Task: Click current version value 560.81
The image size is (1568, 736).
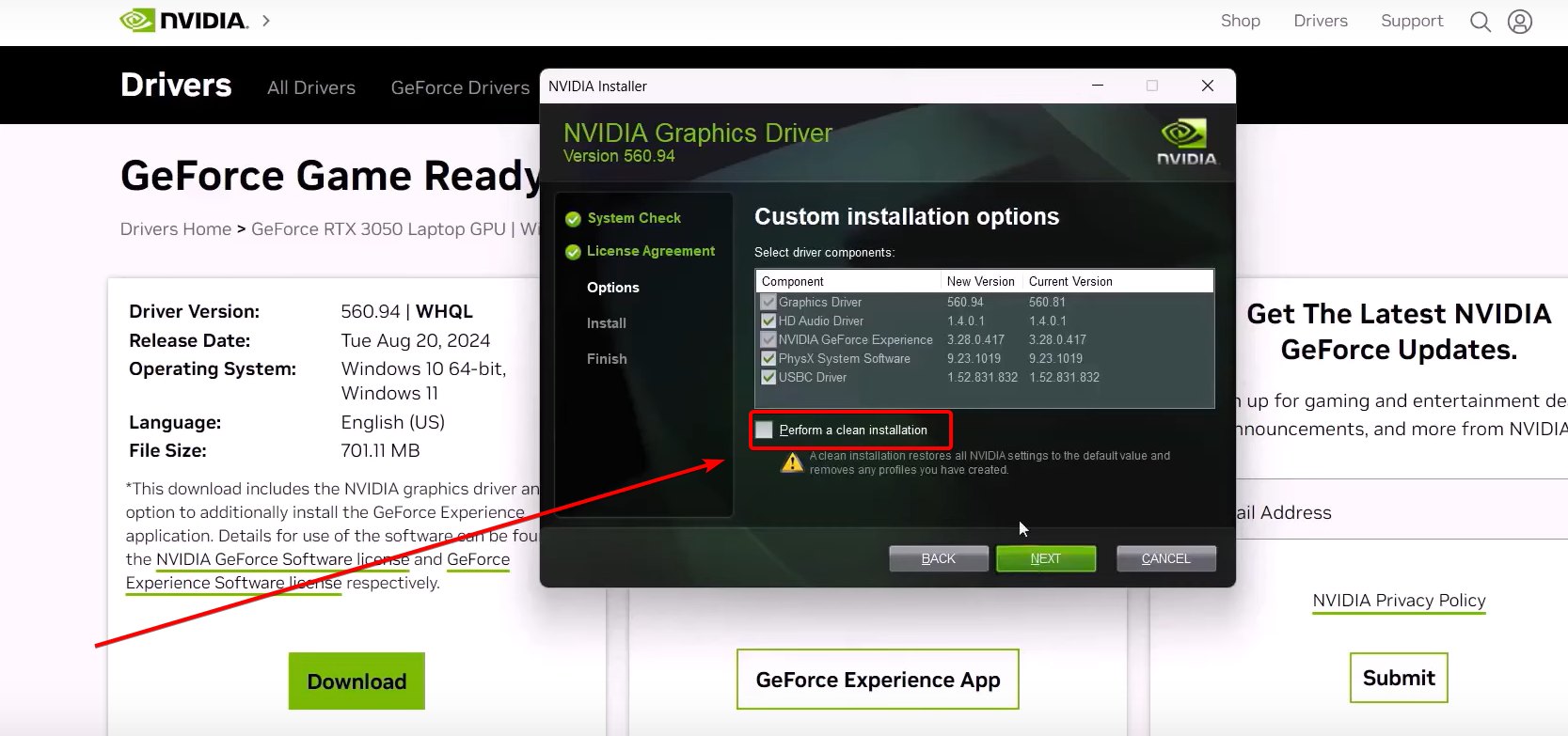Action: (x=1047, y=302)
